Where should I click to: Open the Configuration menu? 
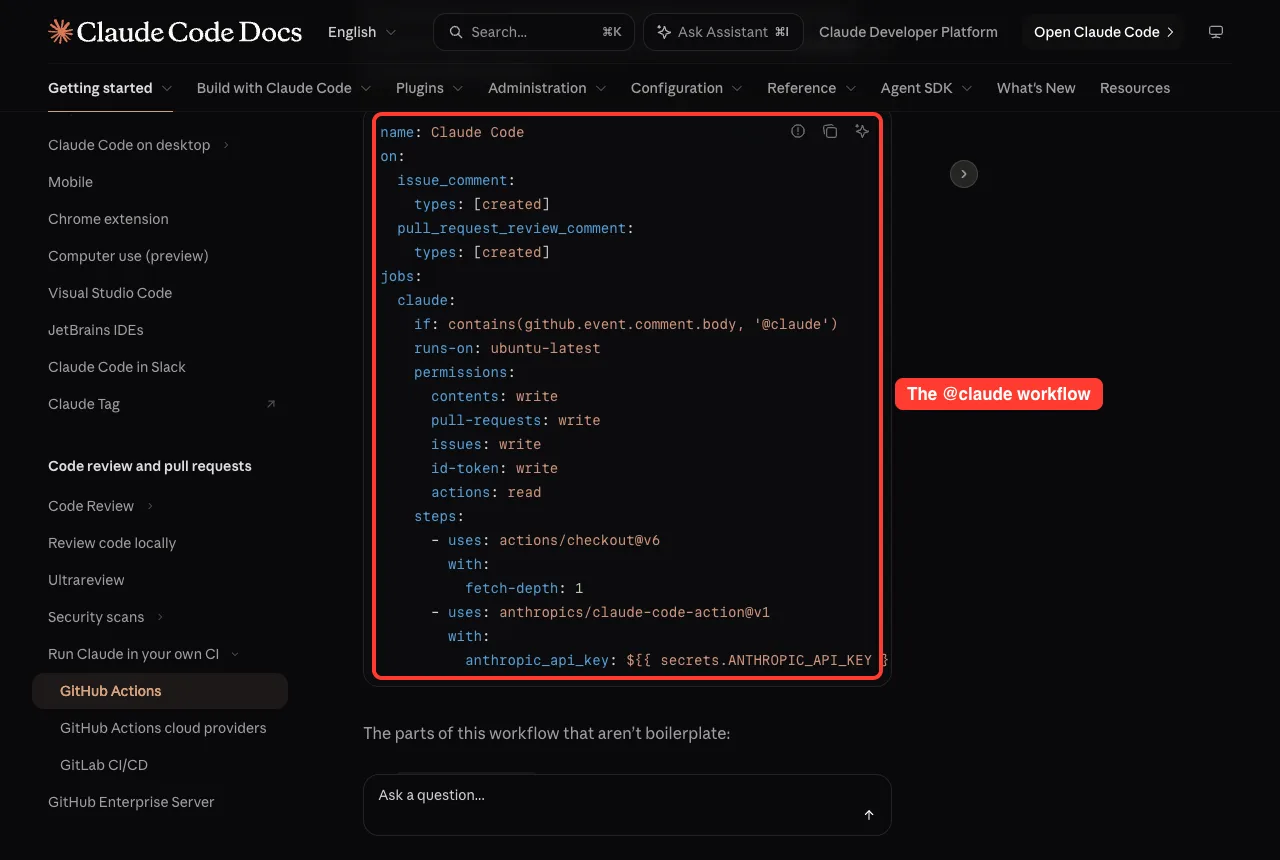(687, 88)
